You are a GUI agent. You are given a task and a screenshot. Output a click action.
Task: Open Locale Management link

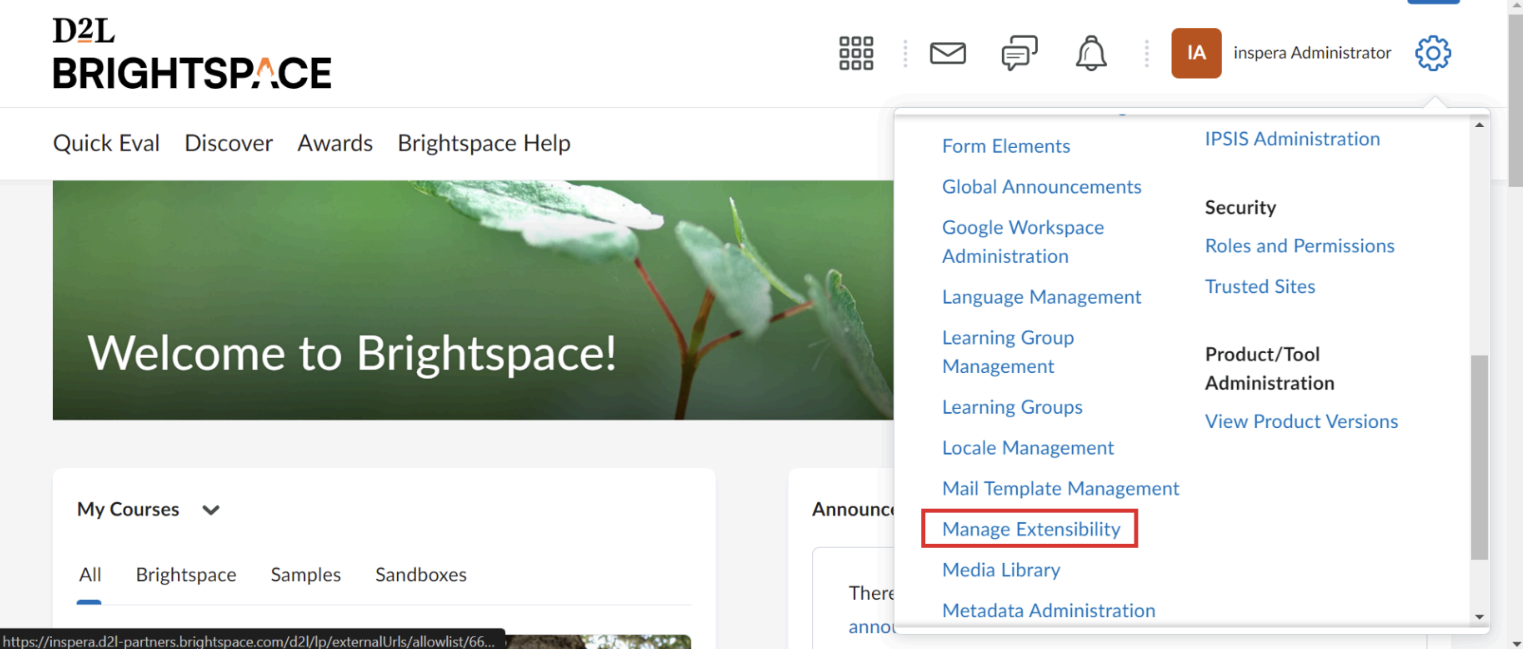point(1028,448)
